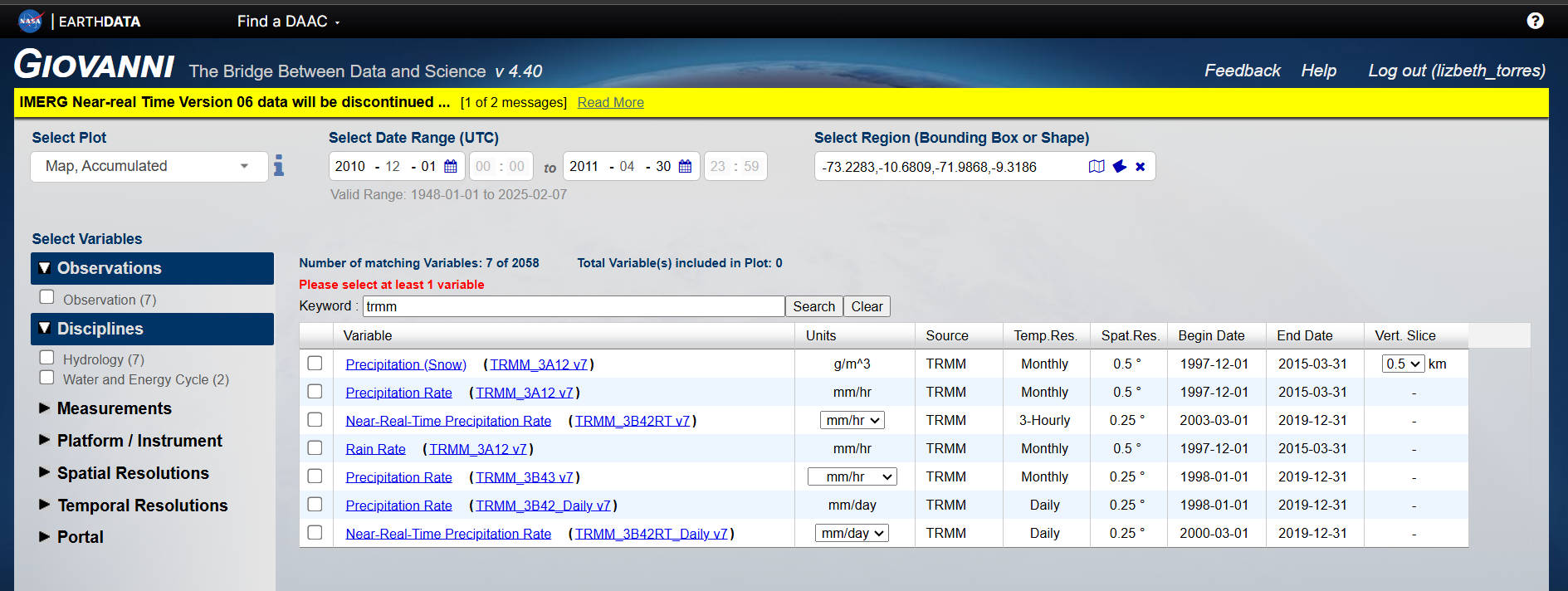This screenshot has height=591, width=1568.
Task: Clear the region bounding box with the X icon
Action: [1141, 167]
